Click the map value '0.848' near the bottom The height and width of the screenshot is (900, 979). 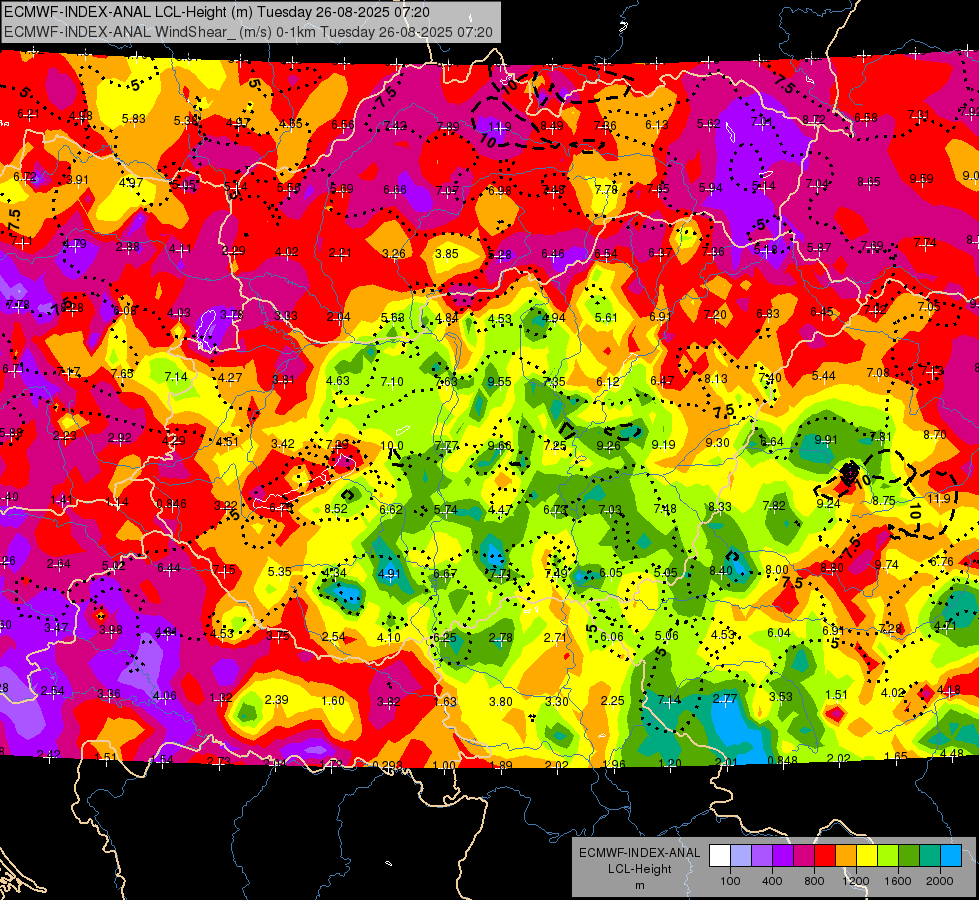click(x=782, y=760)
